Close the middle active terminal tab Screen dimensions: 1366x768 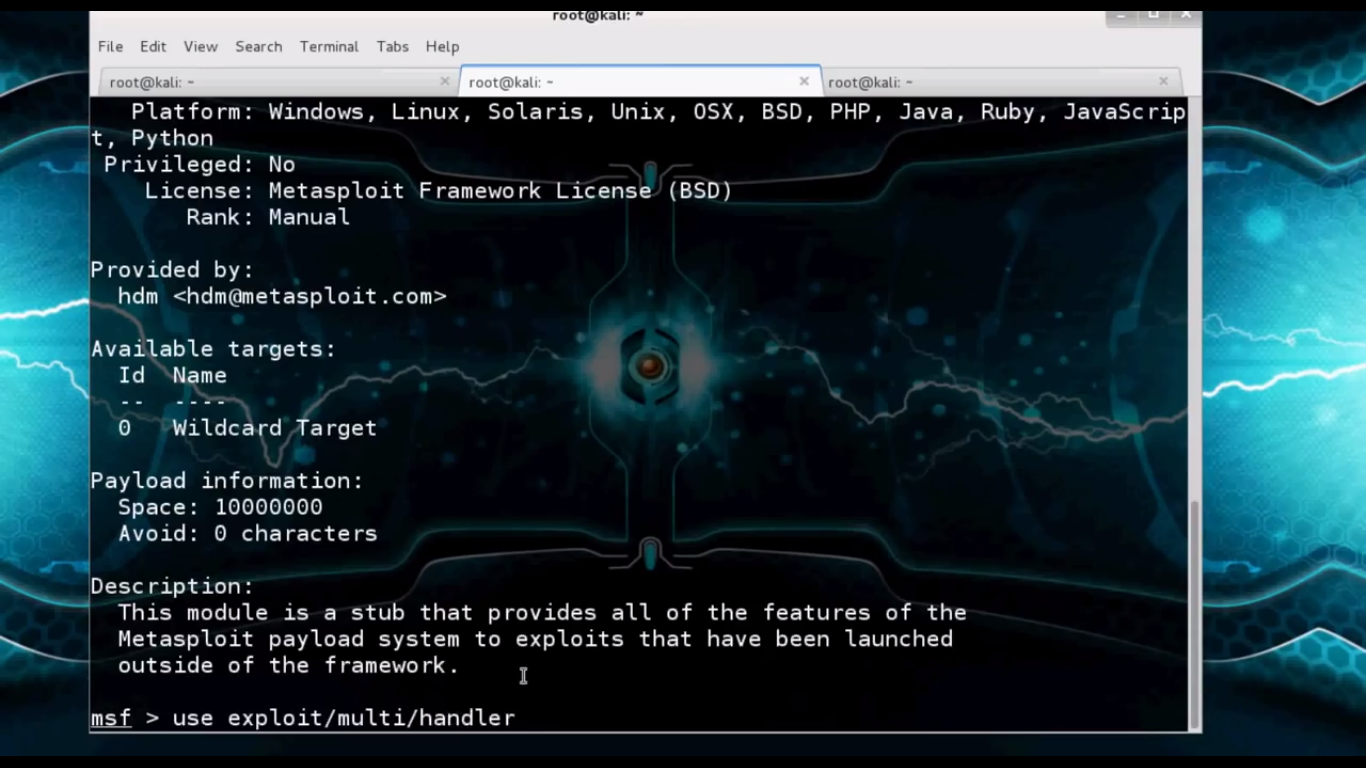coord(803,82)
